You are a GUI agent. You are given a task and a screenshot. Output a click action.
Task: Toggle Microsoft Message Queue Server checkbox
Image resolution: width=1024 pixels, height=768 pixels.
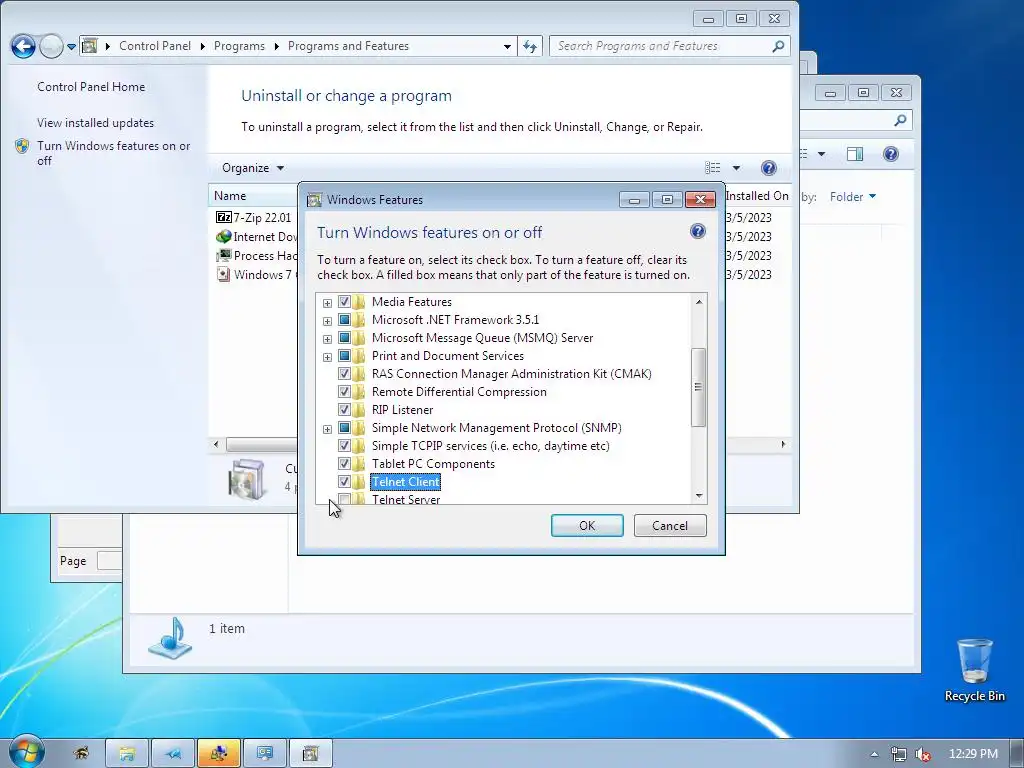344,338
